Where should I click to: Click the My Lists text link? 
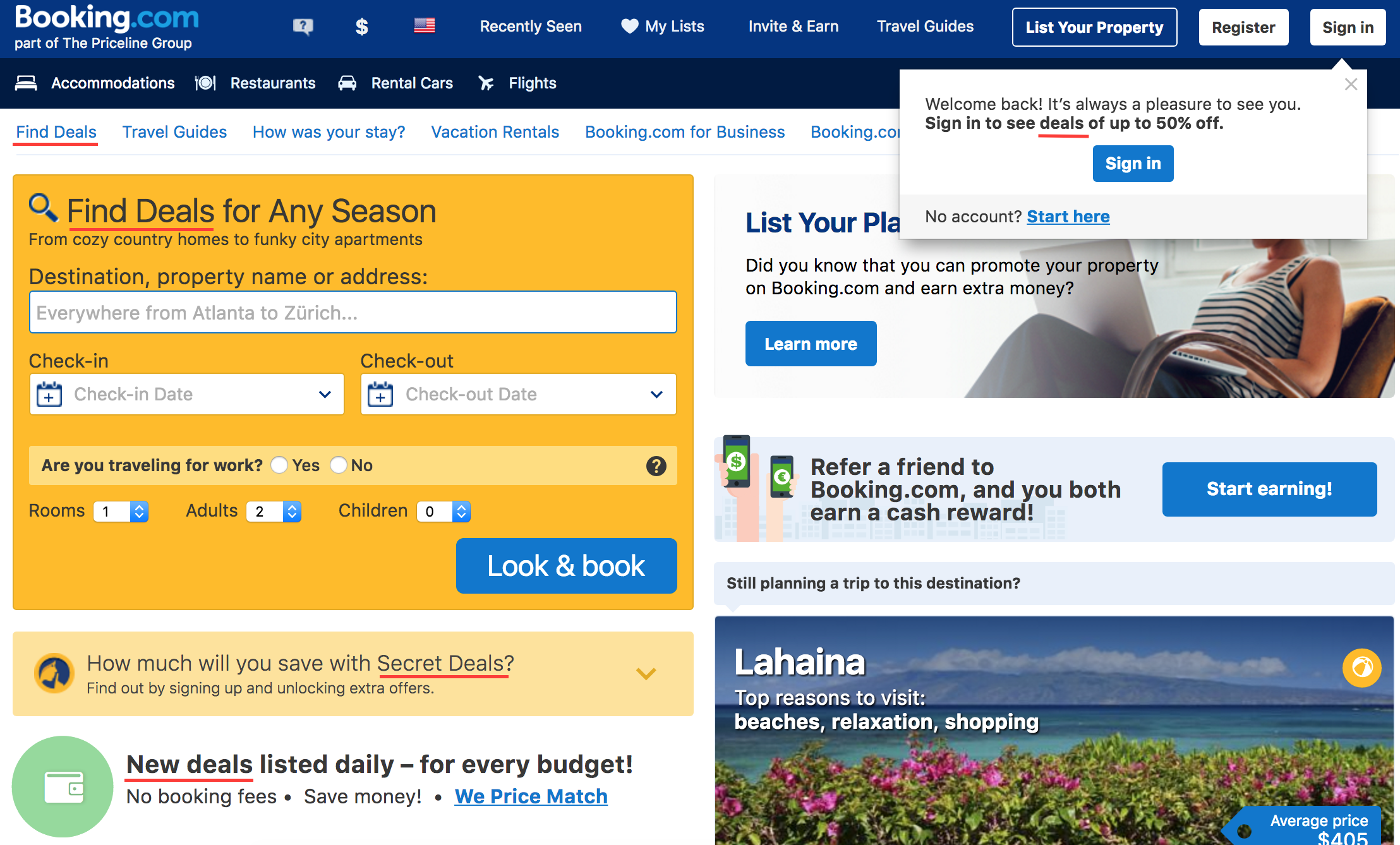(x=674, y=27)
